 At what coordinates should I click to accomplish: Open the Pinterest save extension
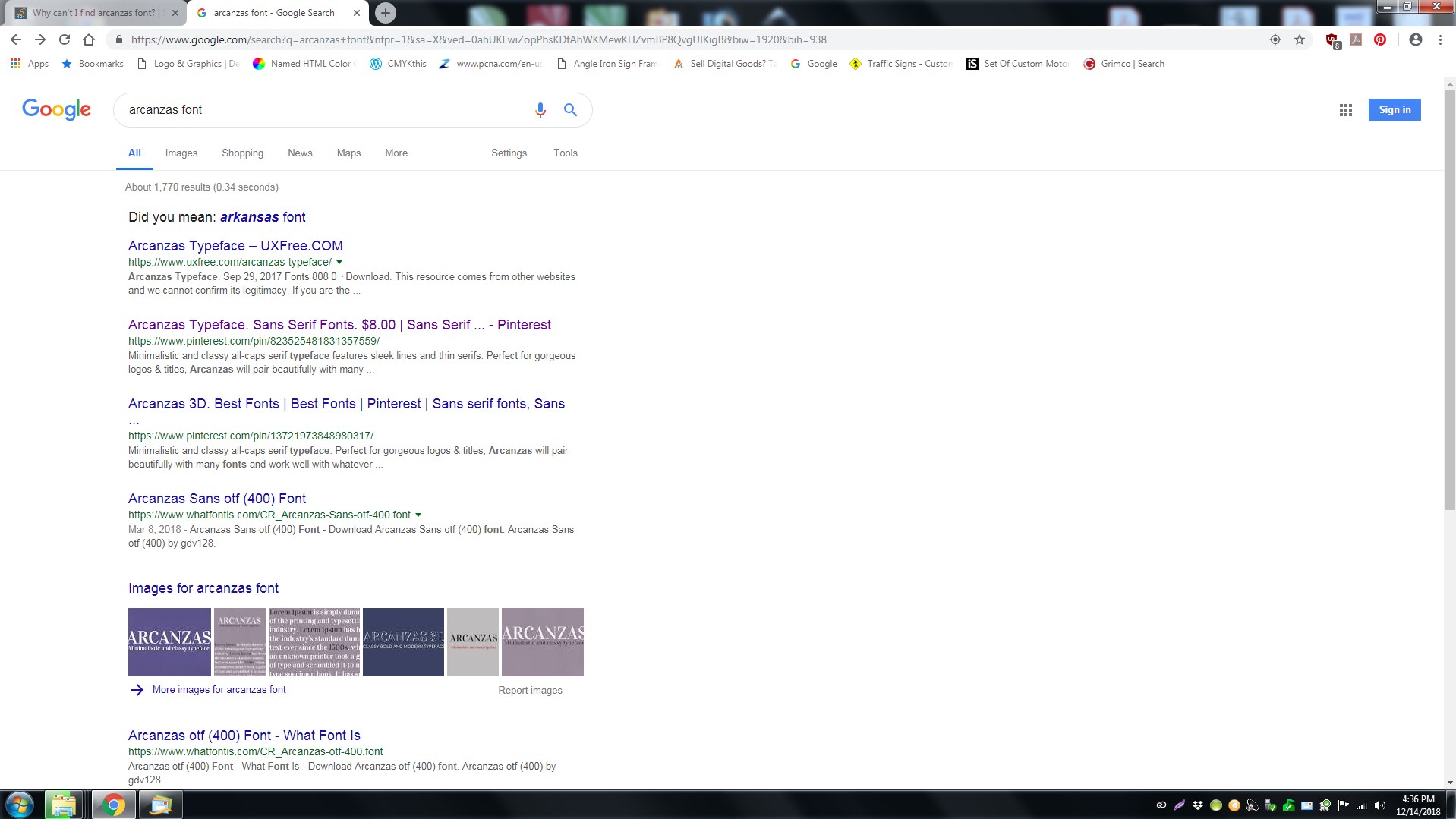[x=1380, y=39]
